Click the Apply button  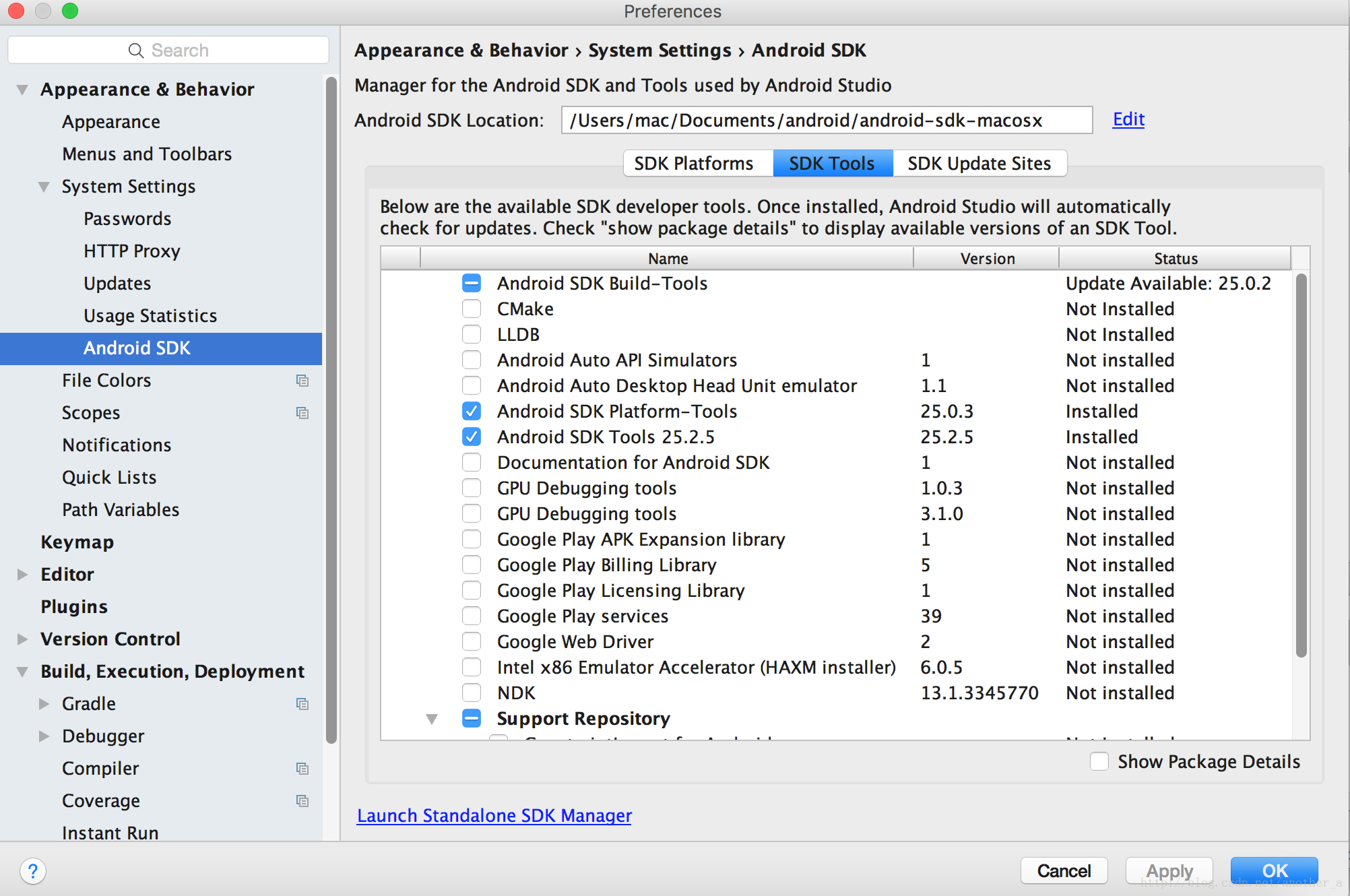pyautogui.click(x=1169, y=870)
